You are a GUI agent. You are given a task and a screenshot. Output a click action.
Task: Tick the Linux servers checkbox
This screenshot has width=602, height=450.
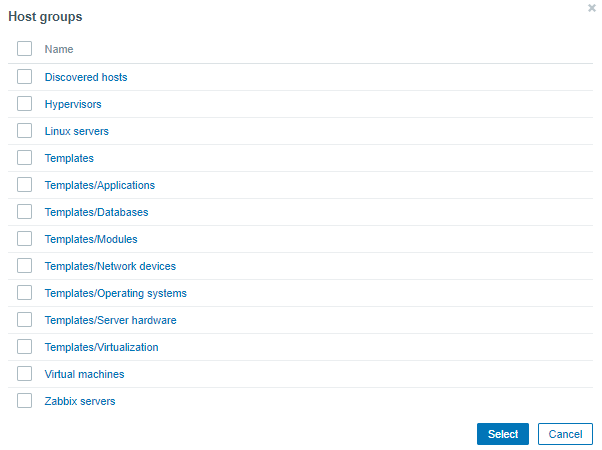coord(25,131)
